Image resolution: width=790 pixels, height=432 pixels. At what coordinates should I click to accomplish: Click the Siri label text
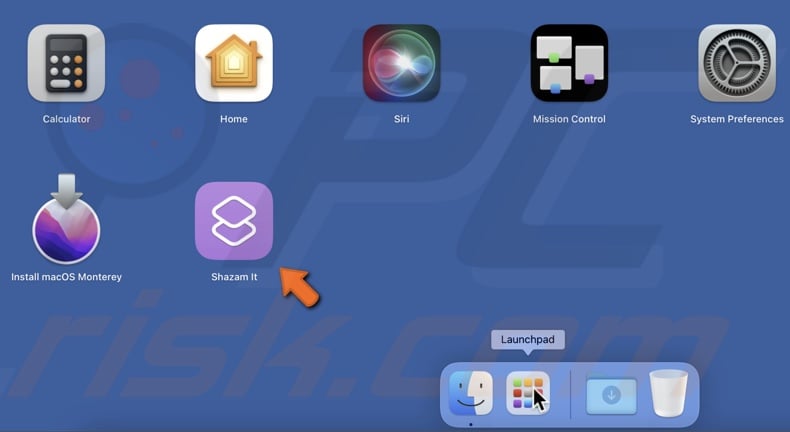[402, 119]
